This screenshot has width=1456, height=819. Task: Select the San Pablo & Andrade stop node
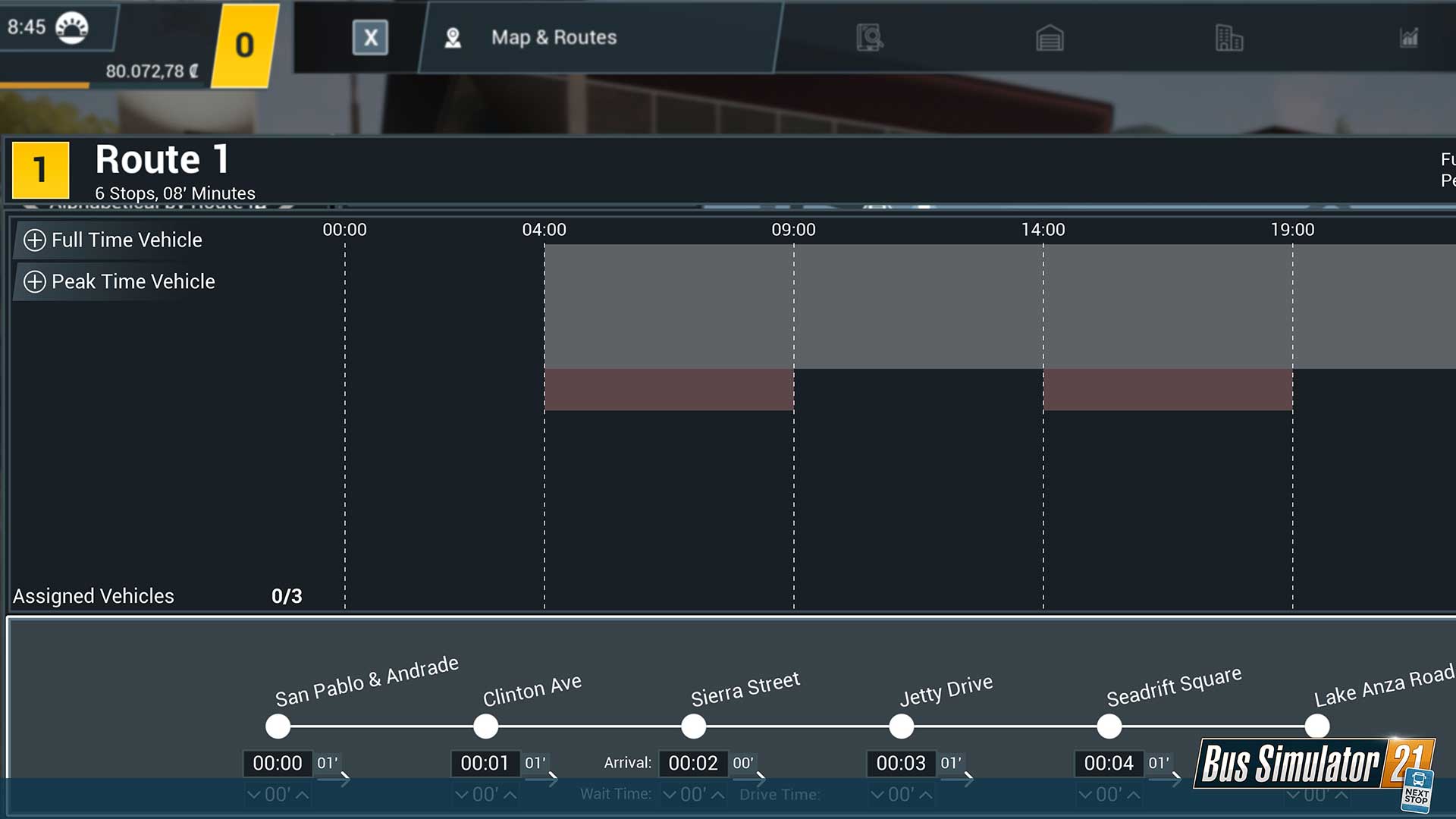click(x=278, y=726)
